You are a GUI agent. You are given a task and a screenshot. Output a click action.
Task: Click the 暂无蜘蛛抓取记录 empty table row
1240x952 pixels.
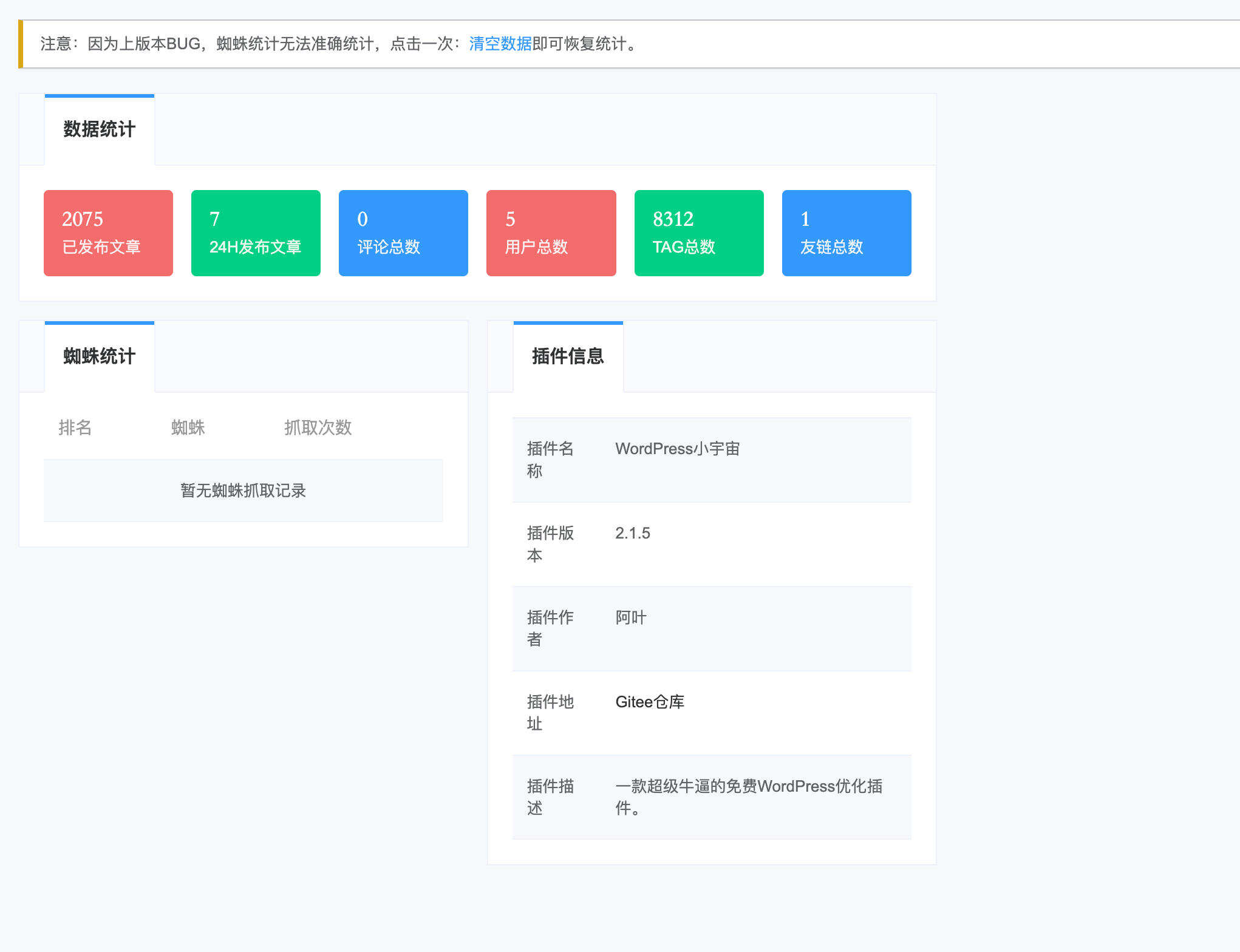point(243,491)
